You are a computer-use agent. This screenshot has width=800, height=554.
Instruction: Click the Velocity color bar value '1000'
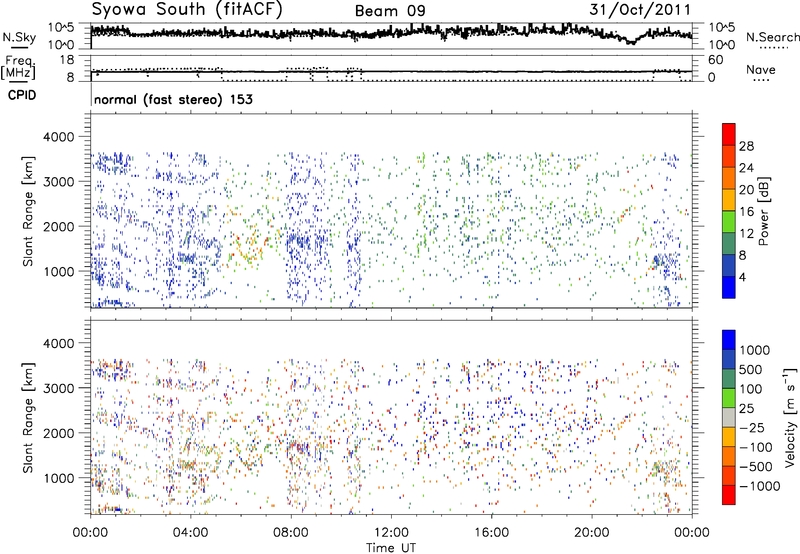(x=755, y=350)
